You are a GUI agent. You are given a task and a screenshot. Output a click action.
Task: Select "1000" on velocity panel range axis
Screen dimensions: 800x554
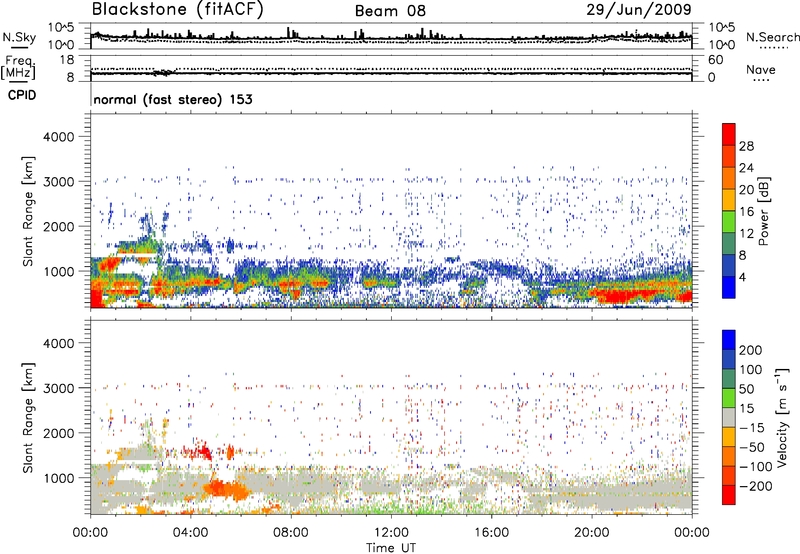58,478
